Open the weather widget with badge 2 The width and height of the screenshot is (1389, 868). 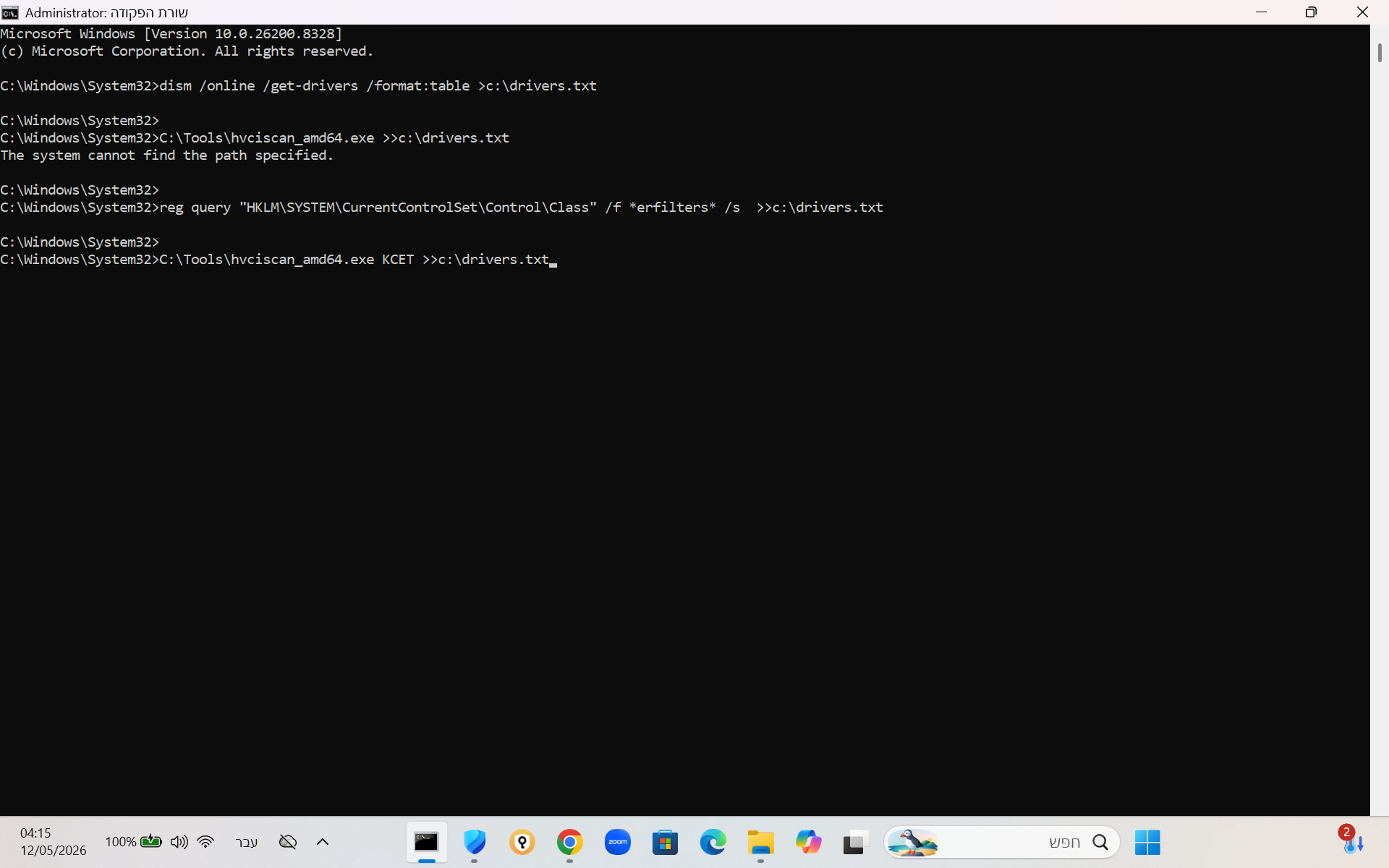(1352, 840)
